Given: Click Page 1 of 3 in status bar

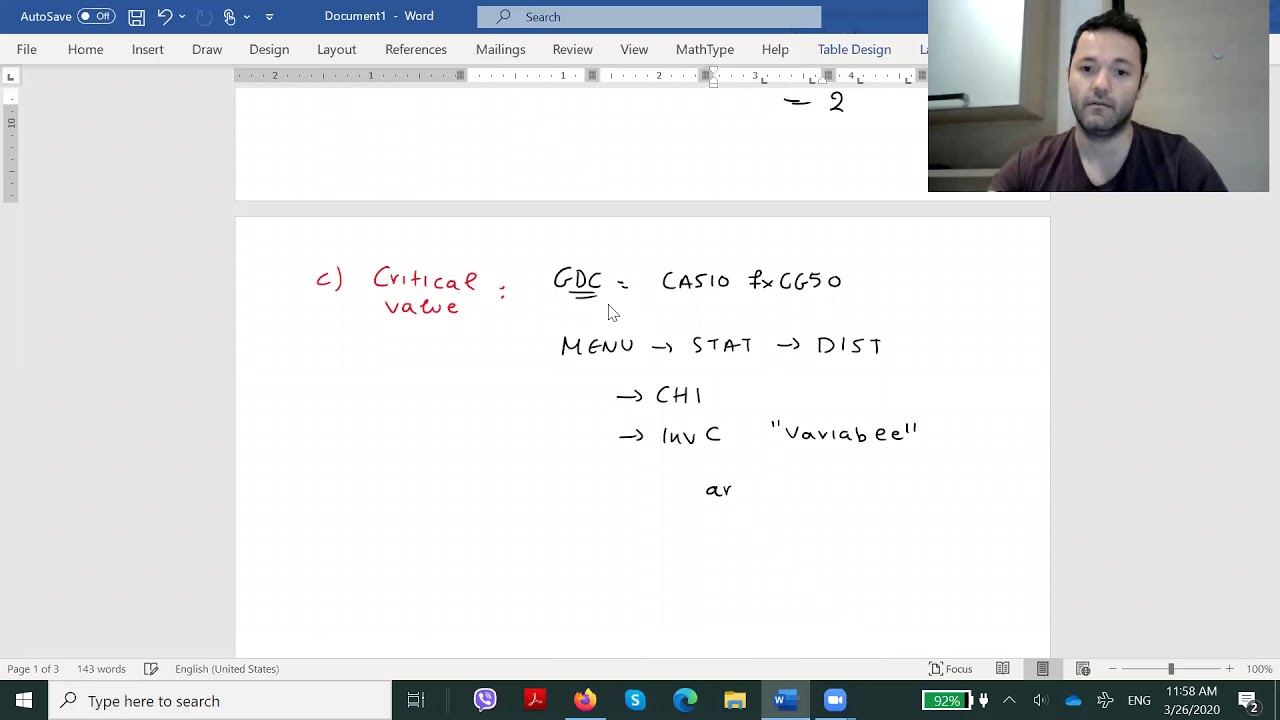Looking at the screenshot, I should [x=33, y=669].
